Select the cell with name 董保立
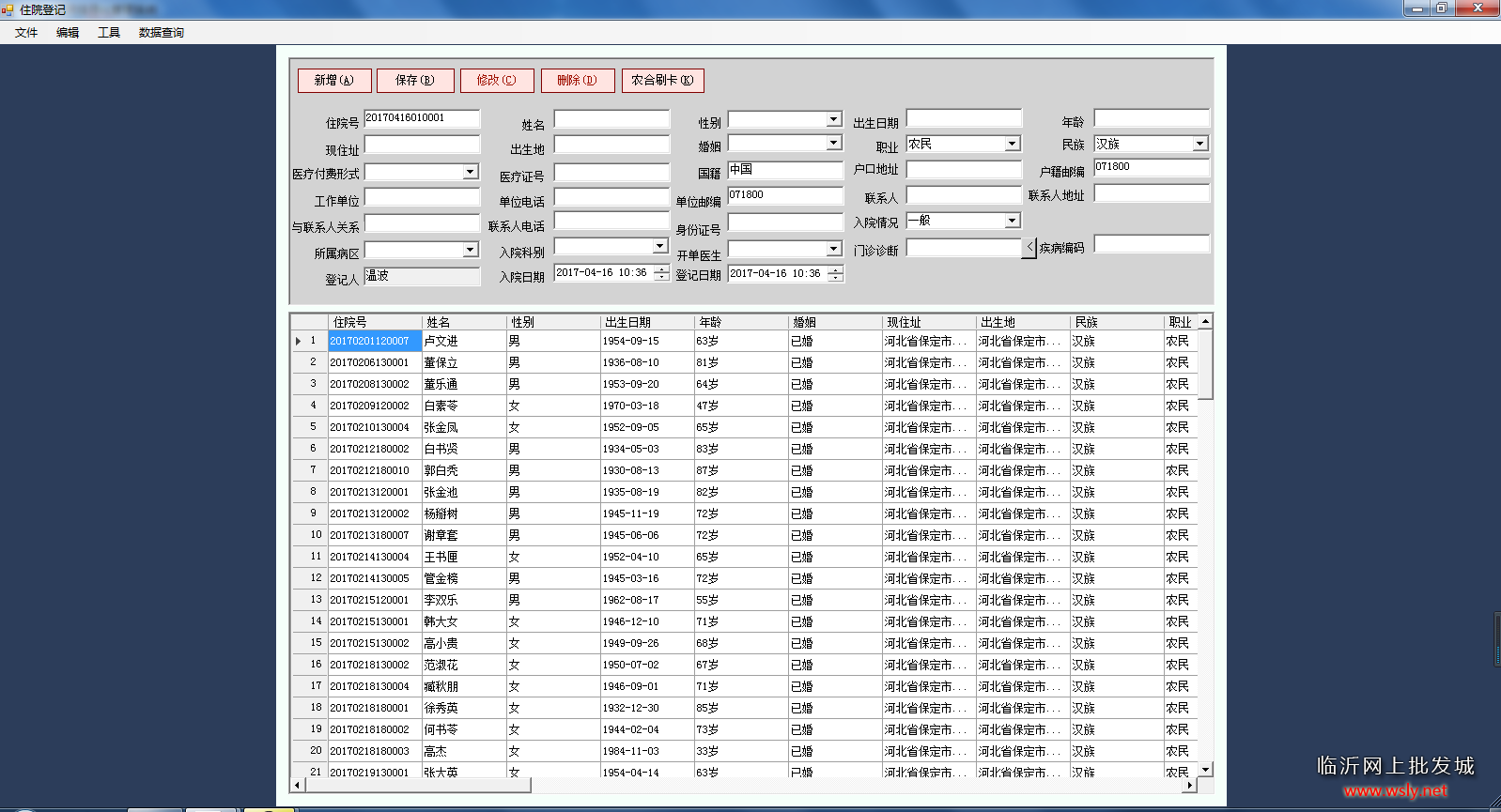This screenshot has height=812, width=1501. (x=464, y=362)
